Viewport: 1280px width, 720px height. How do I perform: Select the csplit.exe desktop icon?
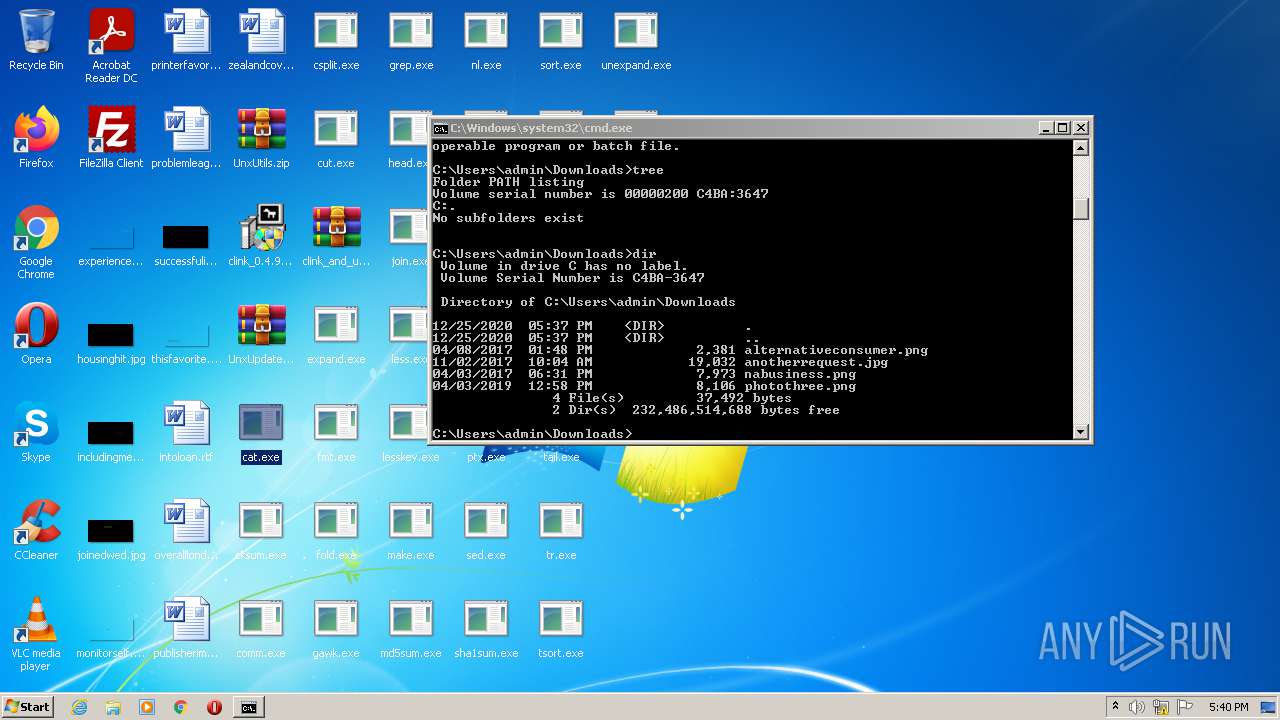[x=336, y=40]
